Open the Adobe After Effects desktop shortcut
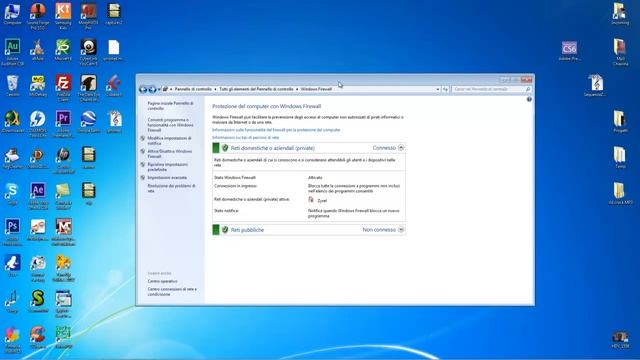The height and width of the screenshot is (360, 640). click(x=38, y=196)
